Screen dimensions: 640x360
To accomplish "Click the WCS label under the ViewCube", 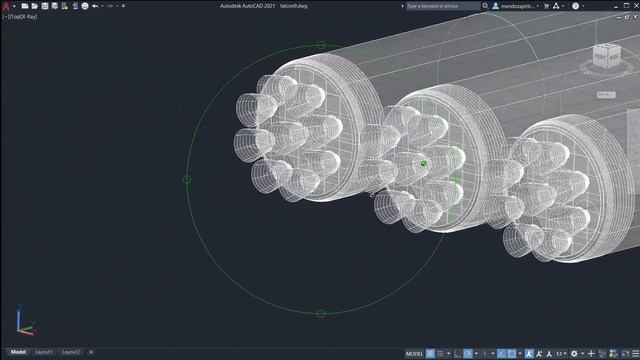I will coord(606,95).
